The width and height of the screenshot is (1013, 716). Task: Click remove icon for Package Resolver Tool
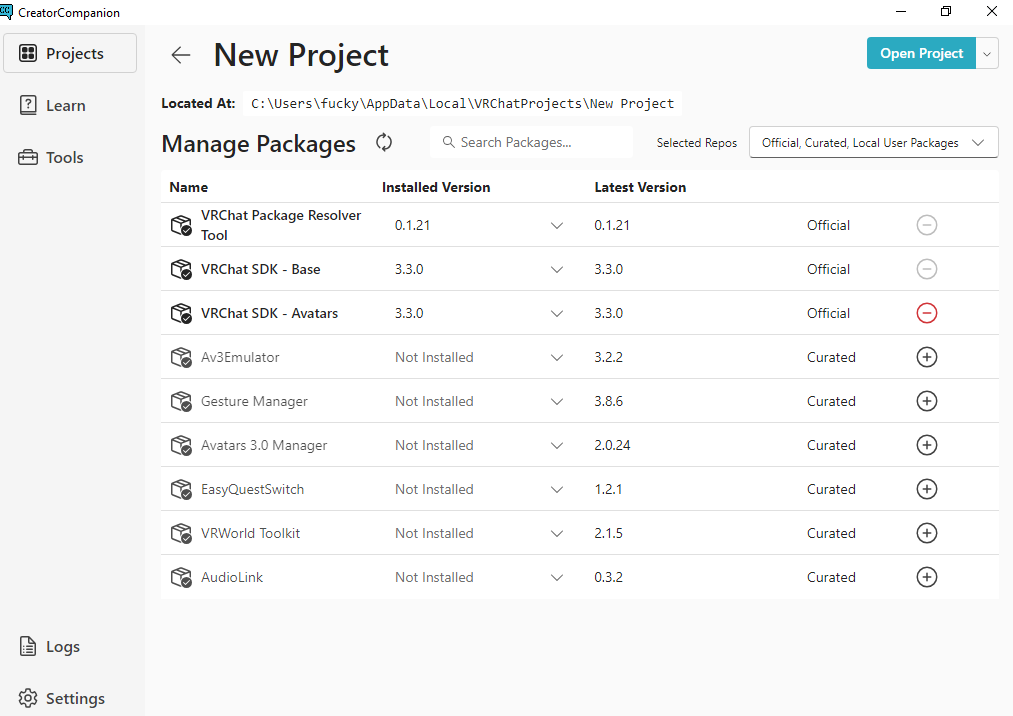point(926,225)
